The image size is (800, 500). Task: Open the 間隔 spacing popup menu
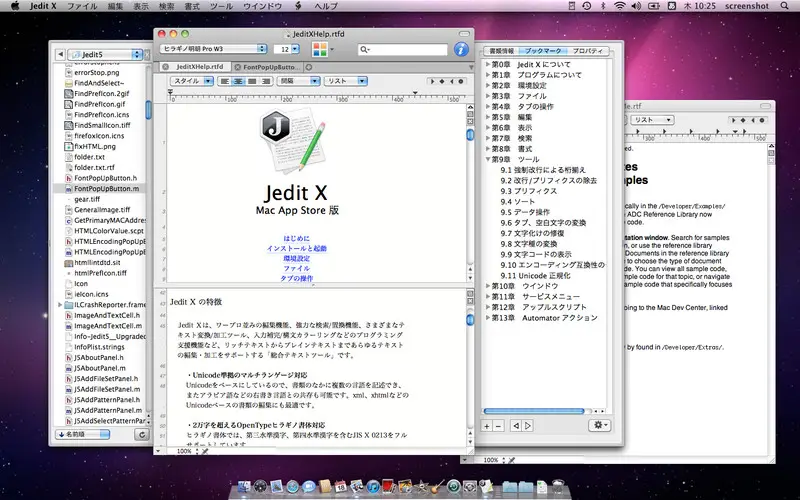point(298,81)
